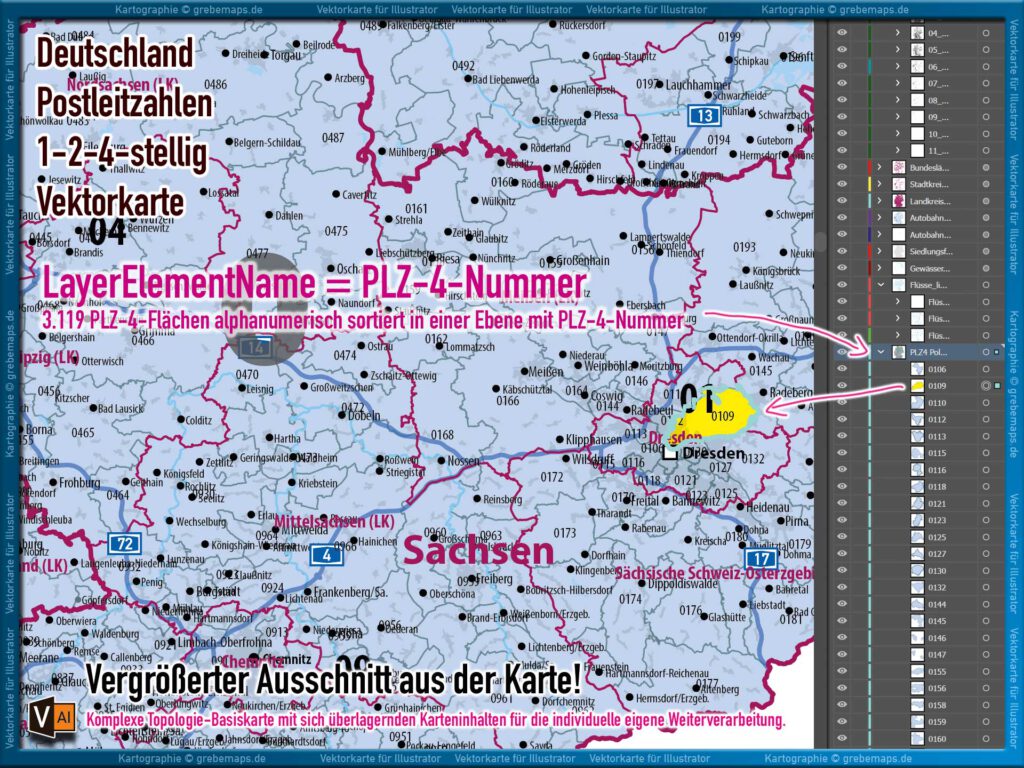
Task: Click the teal layer color bar beside PLZ4
Action: (869, 352)
